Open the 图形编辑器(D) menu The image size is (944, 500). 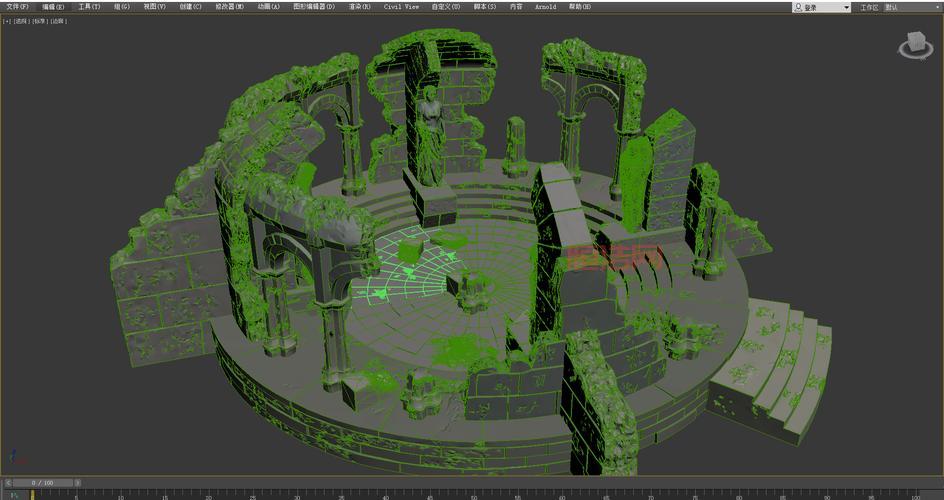coord(314,6)
